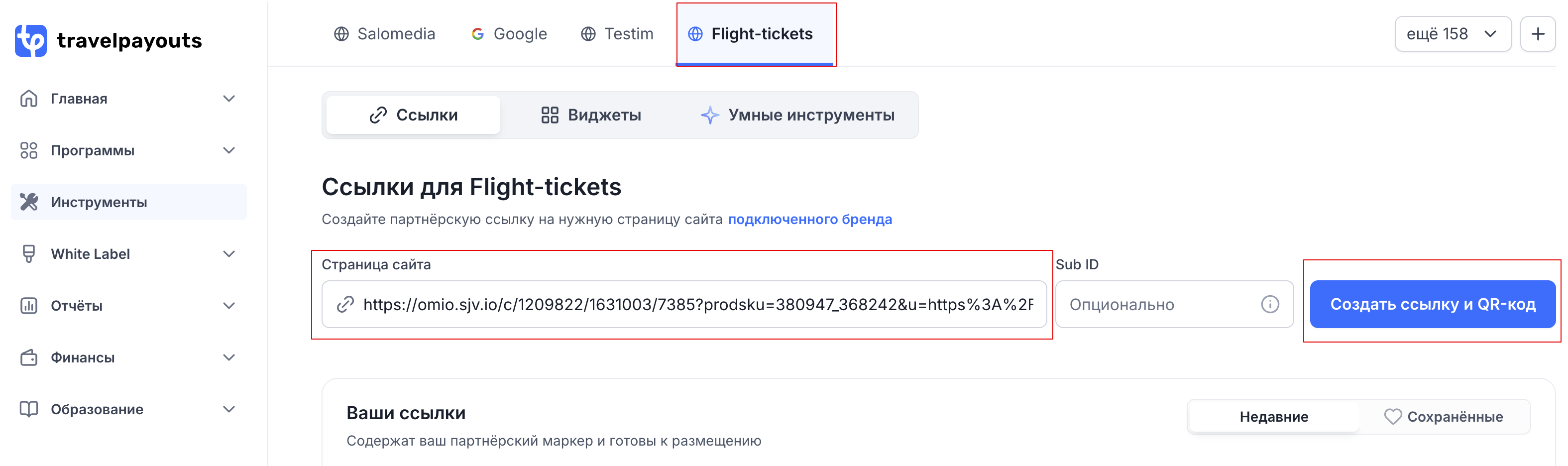Open the Google project tab
The height and width of the screenshot is (466, 1568).
[x=510, y=34]
